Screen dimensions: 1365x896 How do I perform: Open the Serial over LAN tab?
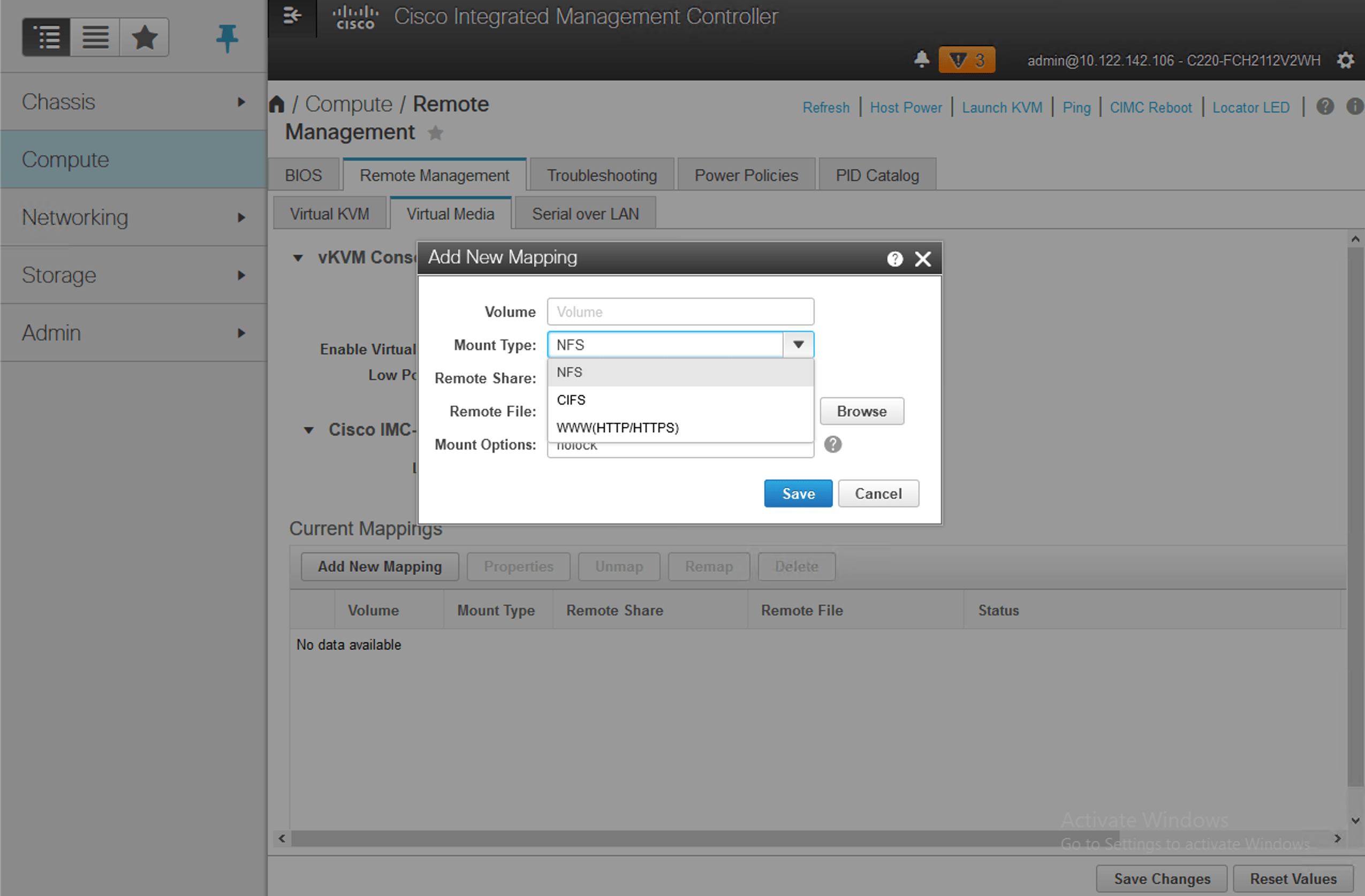point(585,214)
